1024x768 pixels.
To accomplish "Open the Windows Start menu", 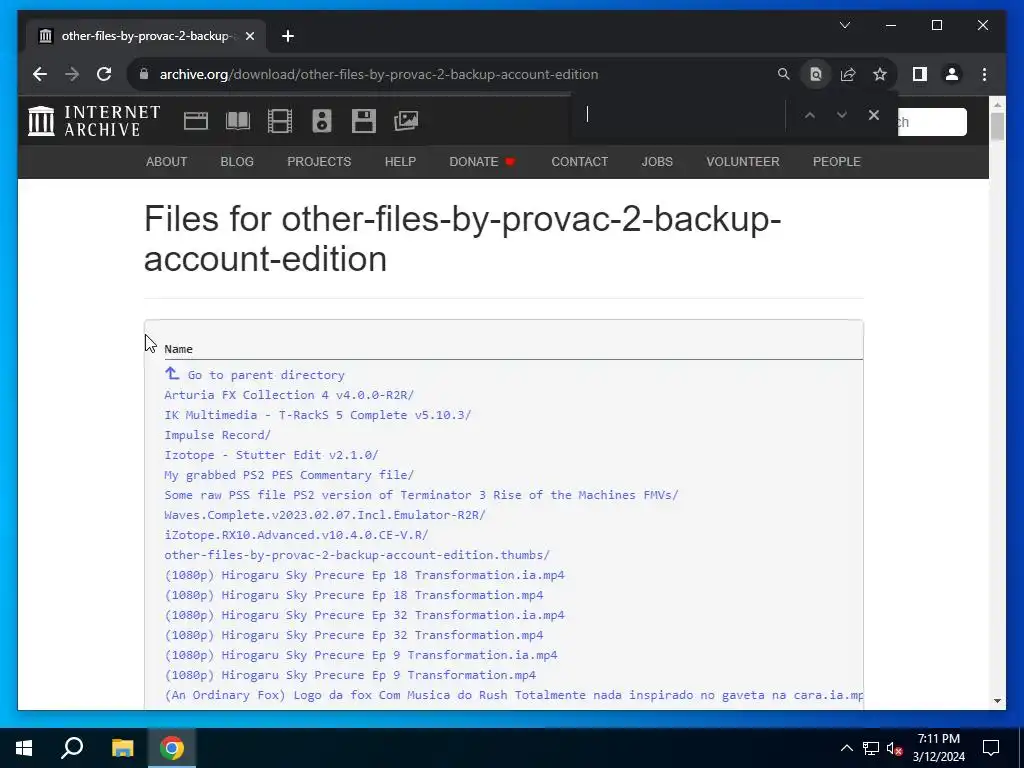I will [24, 748].
